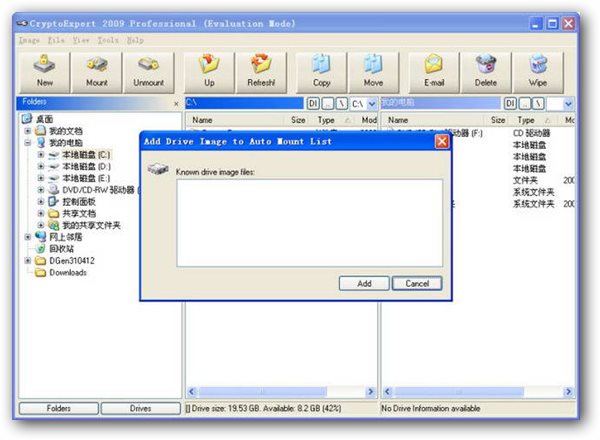The image size is (600, 440).
Task: Expand the DVD/CD-RW drive node
Action: (x=41, y=190)
